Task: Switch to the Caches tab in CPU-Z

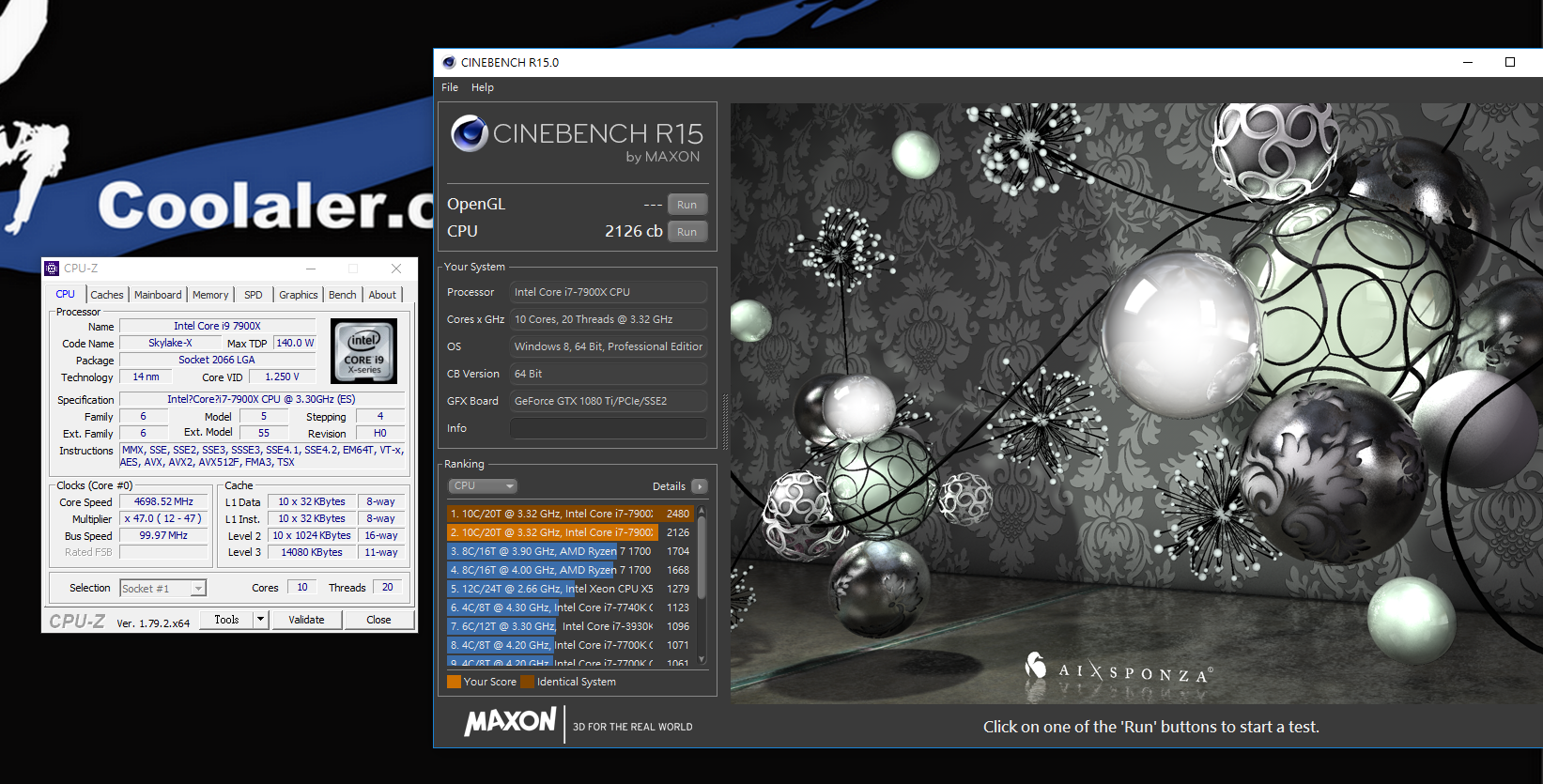Action: (107, 295)
